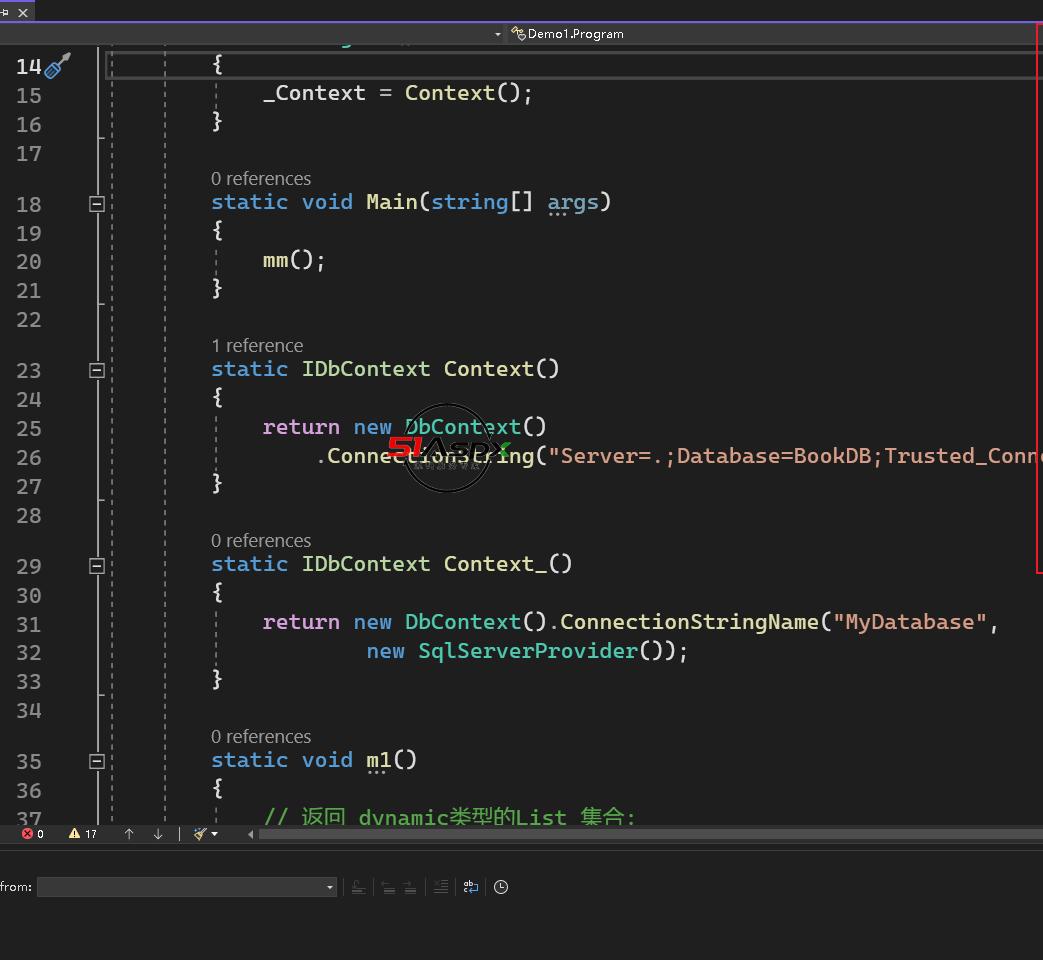Click 'SqlServerProvider' on line 32
The height and width of the screenshot is (960, 1043).
click(x=528, y=651)
